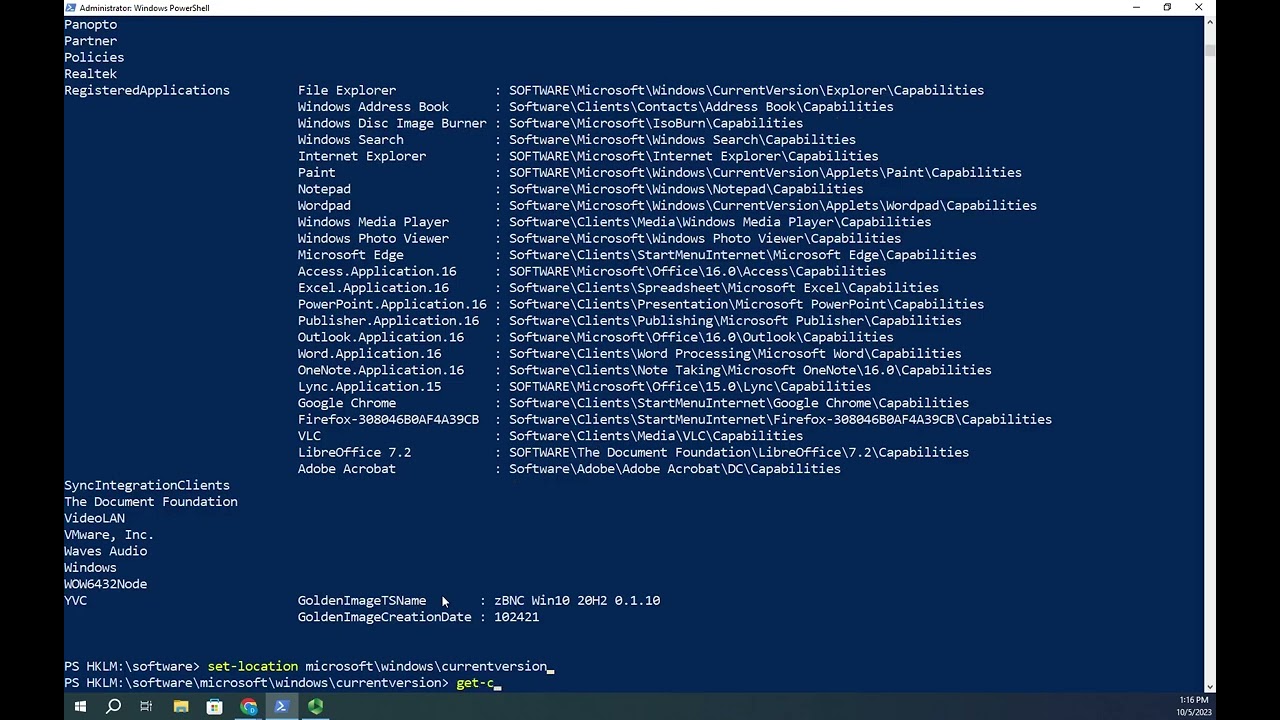1280x720 pixels.
Task: Click the 'File Explorer' property name
Action: pos(347,90)
